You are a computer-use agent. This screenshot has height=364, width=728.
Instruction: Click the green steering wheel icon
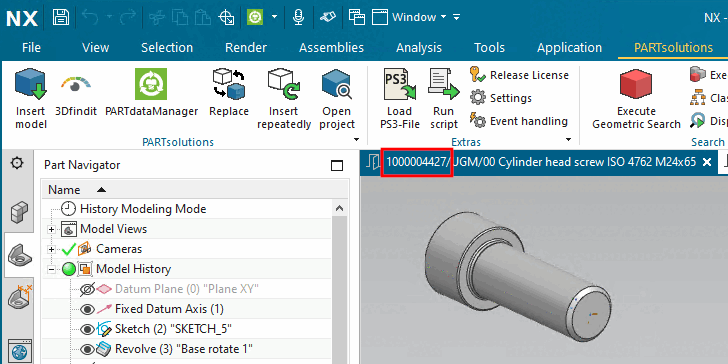(x=255, y=18)
